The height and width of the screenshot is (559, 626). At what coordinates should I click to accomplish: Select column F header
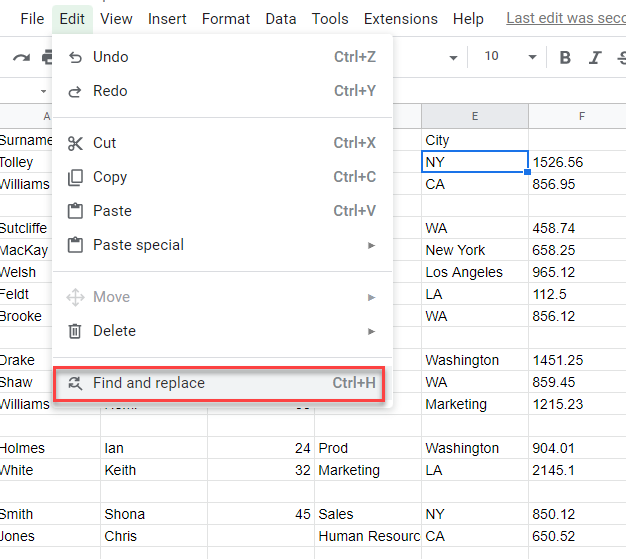[x=580, y=117]
